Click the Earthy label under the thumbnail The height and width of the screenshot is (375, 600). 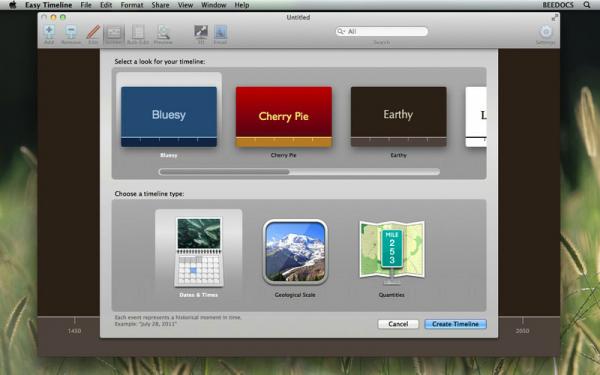coord(399,155)
